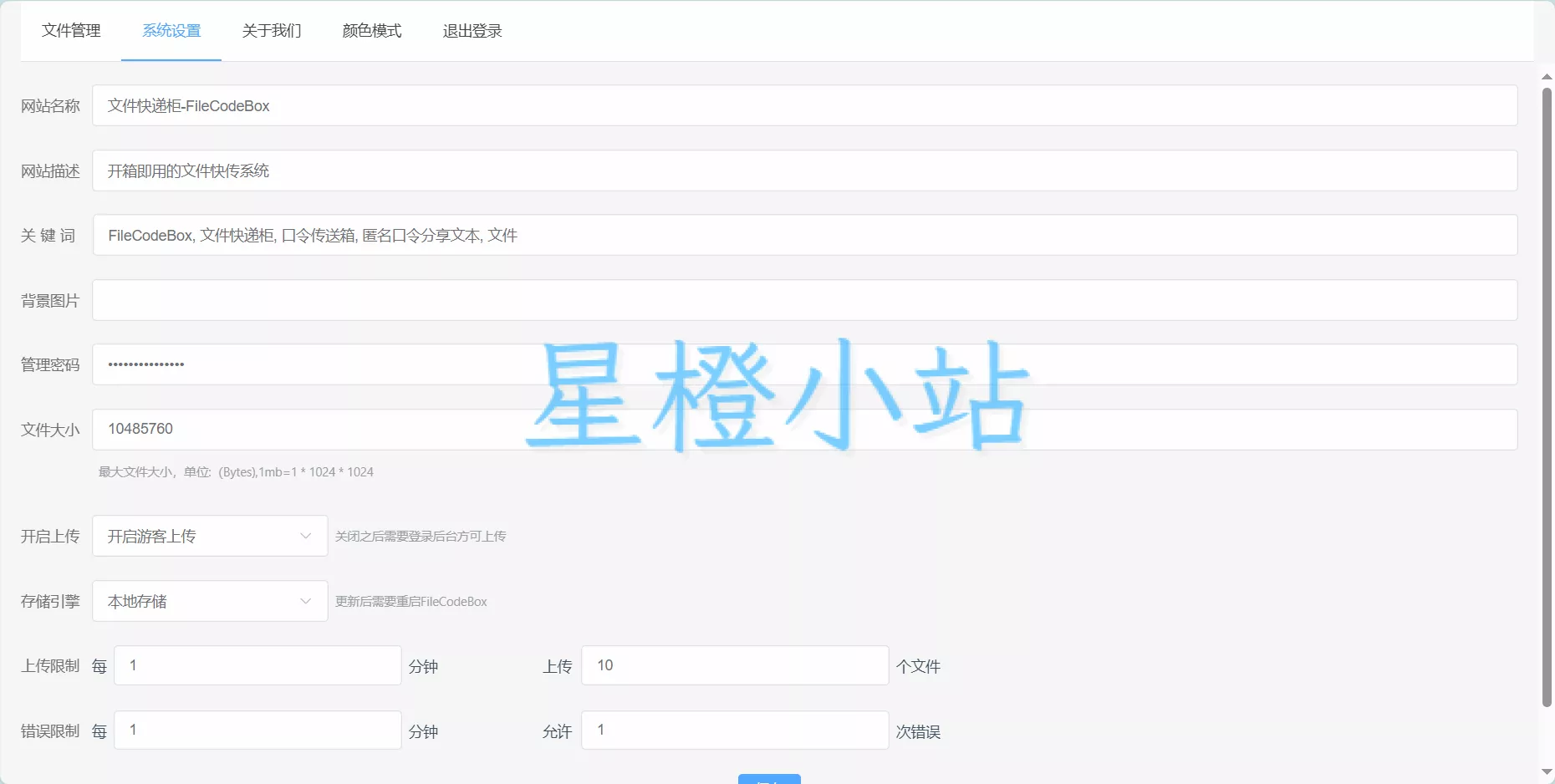This screenshot has height=784, width=1555.
Task: Click the page scrollbar down arrow
Action: pos(1547,771)
